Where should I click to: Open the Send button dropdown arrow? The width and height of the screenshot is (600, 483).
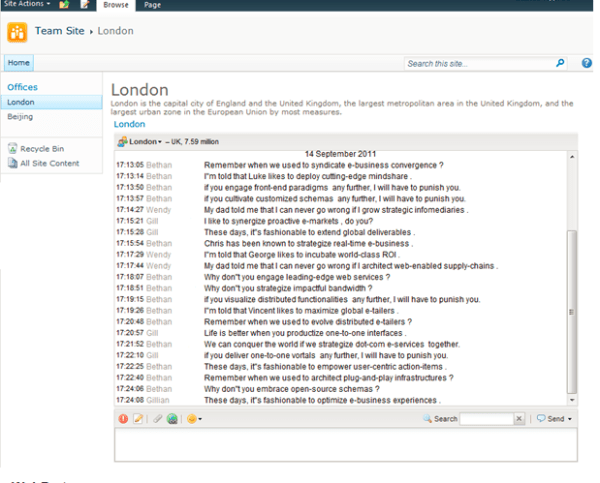[x=570, y=419]
